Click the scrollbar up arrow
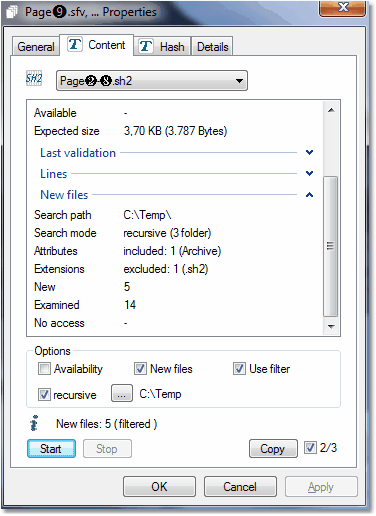Image resolution: width=376 pixels, height=516 pixels. [x=331, y=110]
